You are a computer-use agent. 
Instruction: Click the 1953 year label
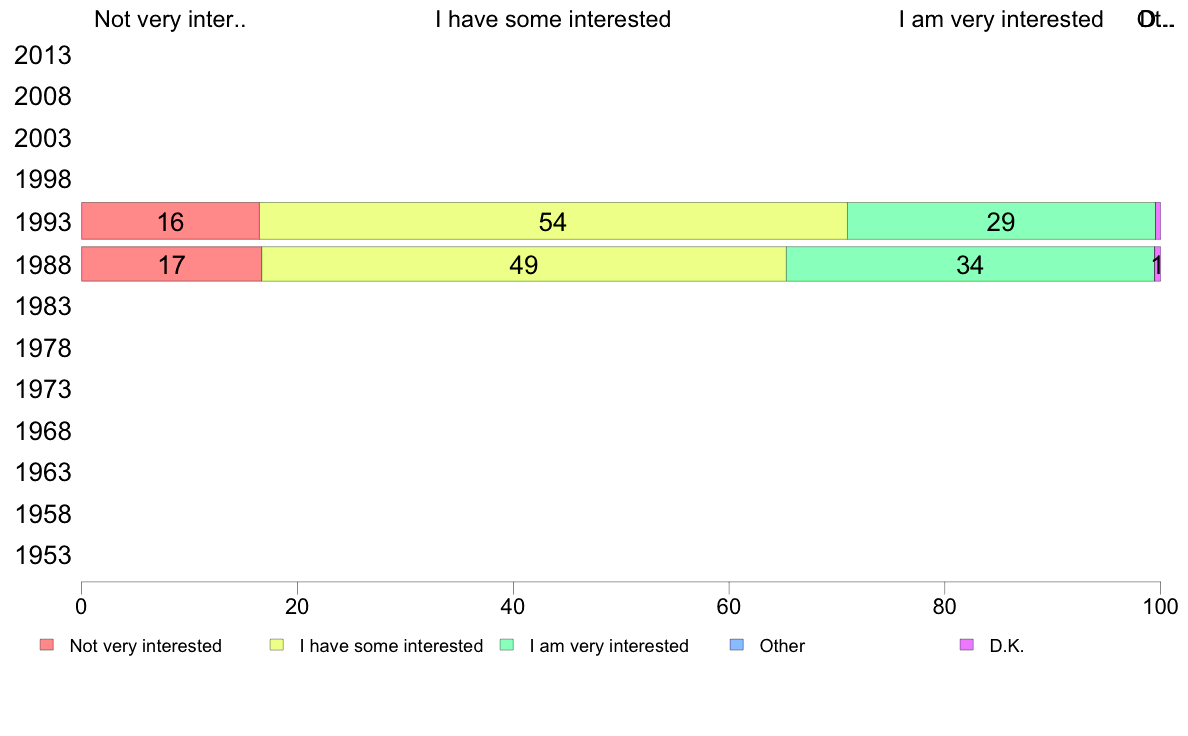(42, 556)
